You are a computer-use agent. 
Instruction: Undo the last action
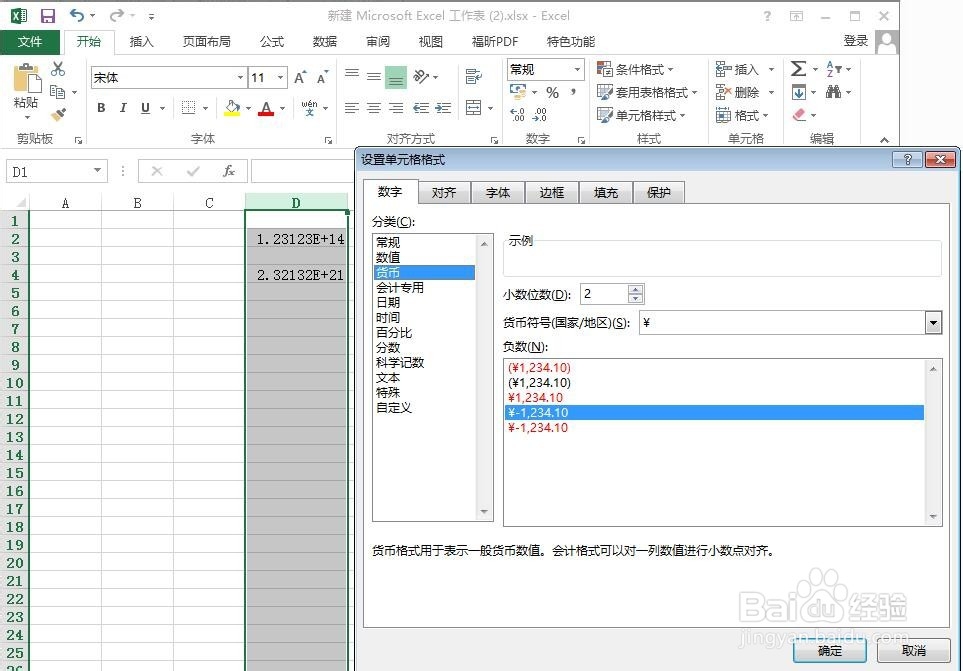click(77, 15)
